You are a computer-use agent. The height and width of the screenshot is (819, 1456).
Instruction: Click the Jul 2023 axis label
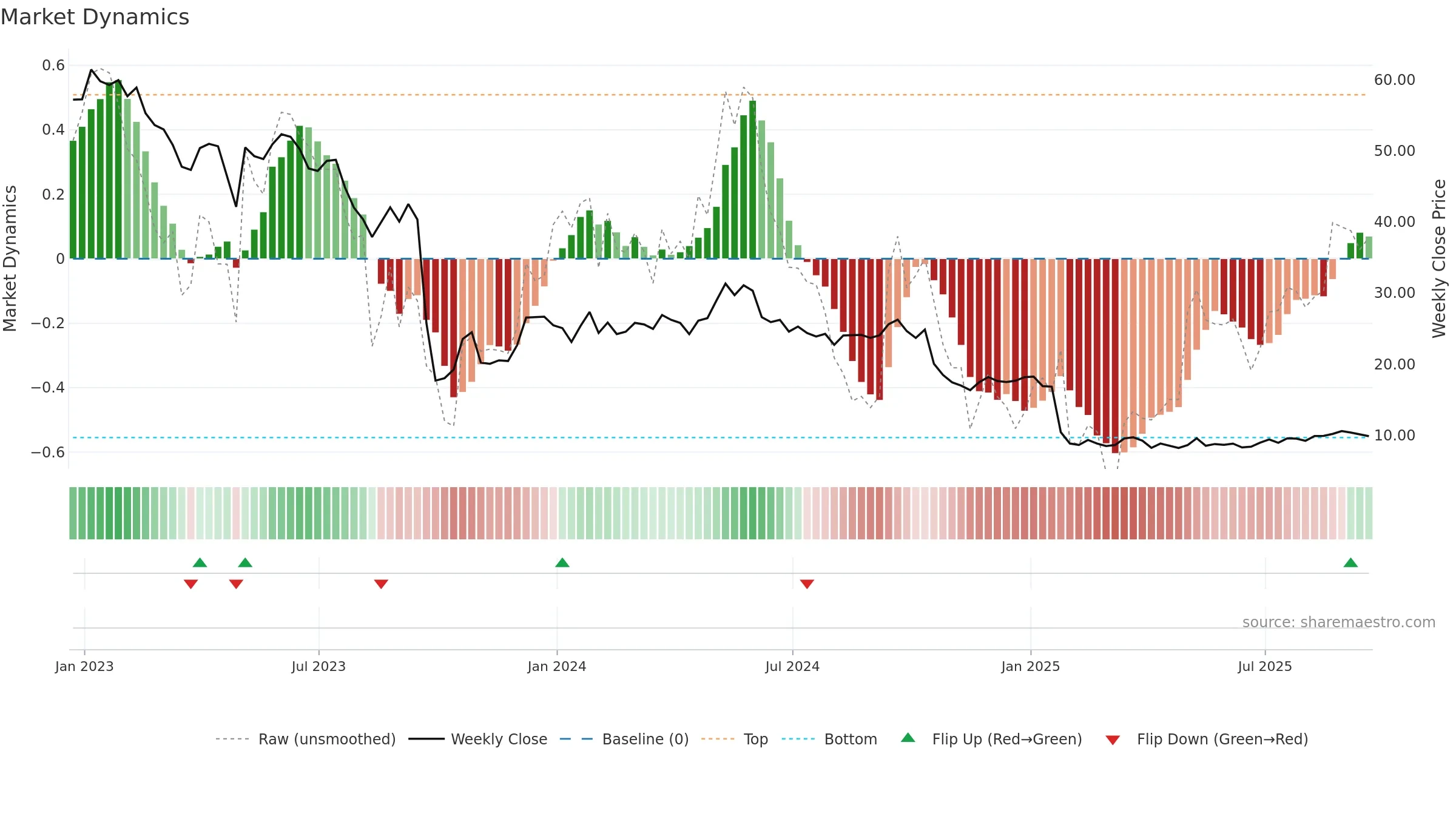point(318,666)
